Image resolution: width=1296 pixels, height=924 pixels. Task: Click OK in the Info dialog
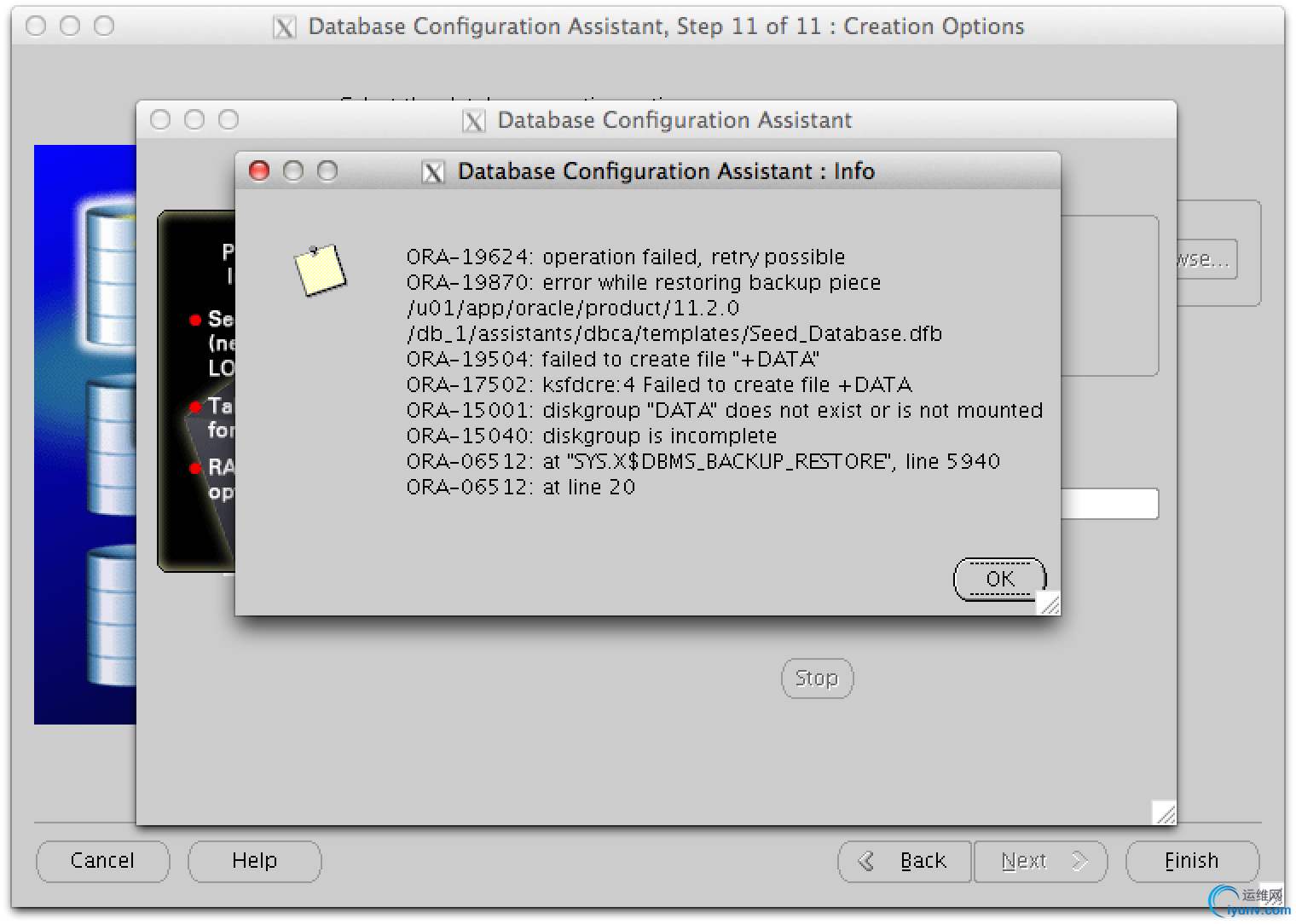click(999, 580)
